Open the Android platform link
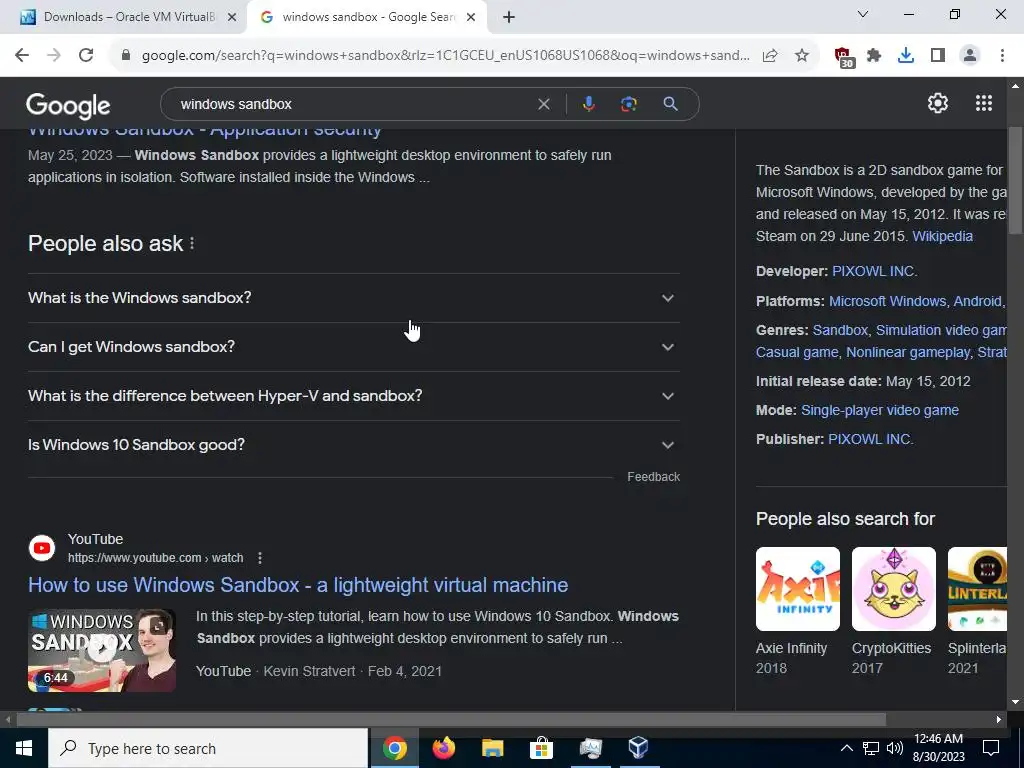The width and height of the screenshot is (1024, 768). pos(978,301)
